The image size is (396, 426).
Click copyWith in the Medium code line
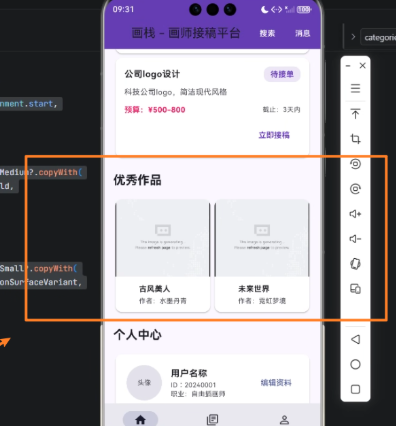click(58, 172)
